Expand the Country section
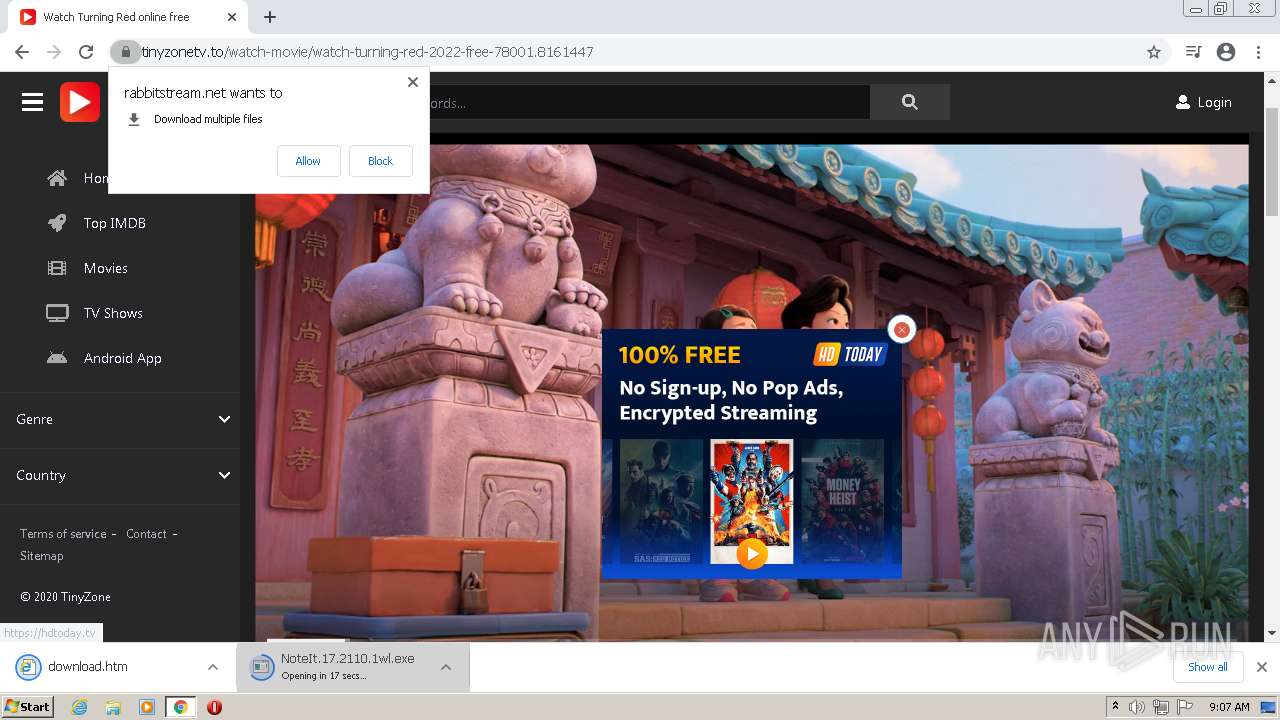The image size is (1280, 720). pos(120,475)
